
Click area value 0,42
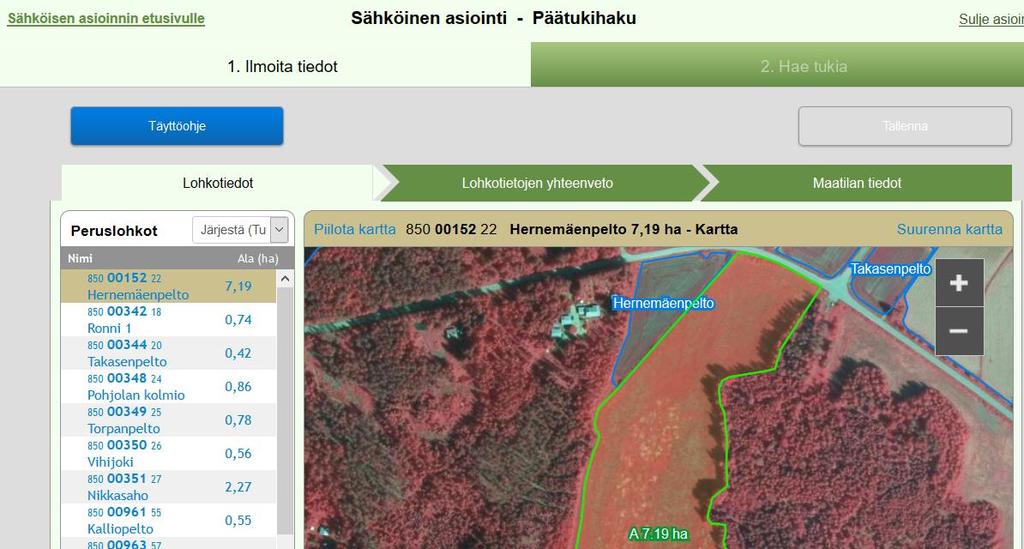coord(238,353)
